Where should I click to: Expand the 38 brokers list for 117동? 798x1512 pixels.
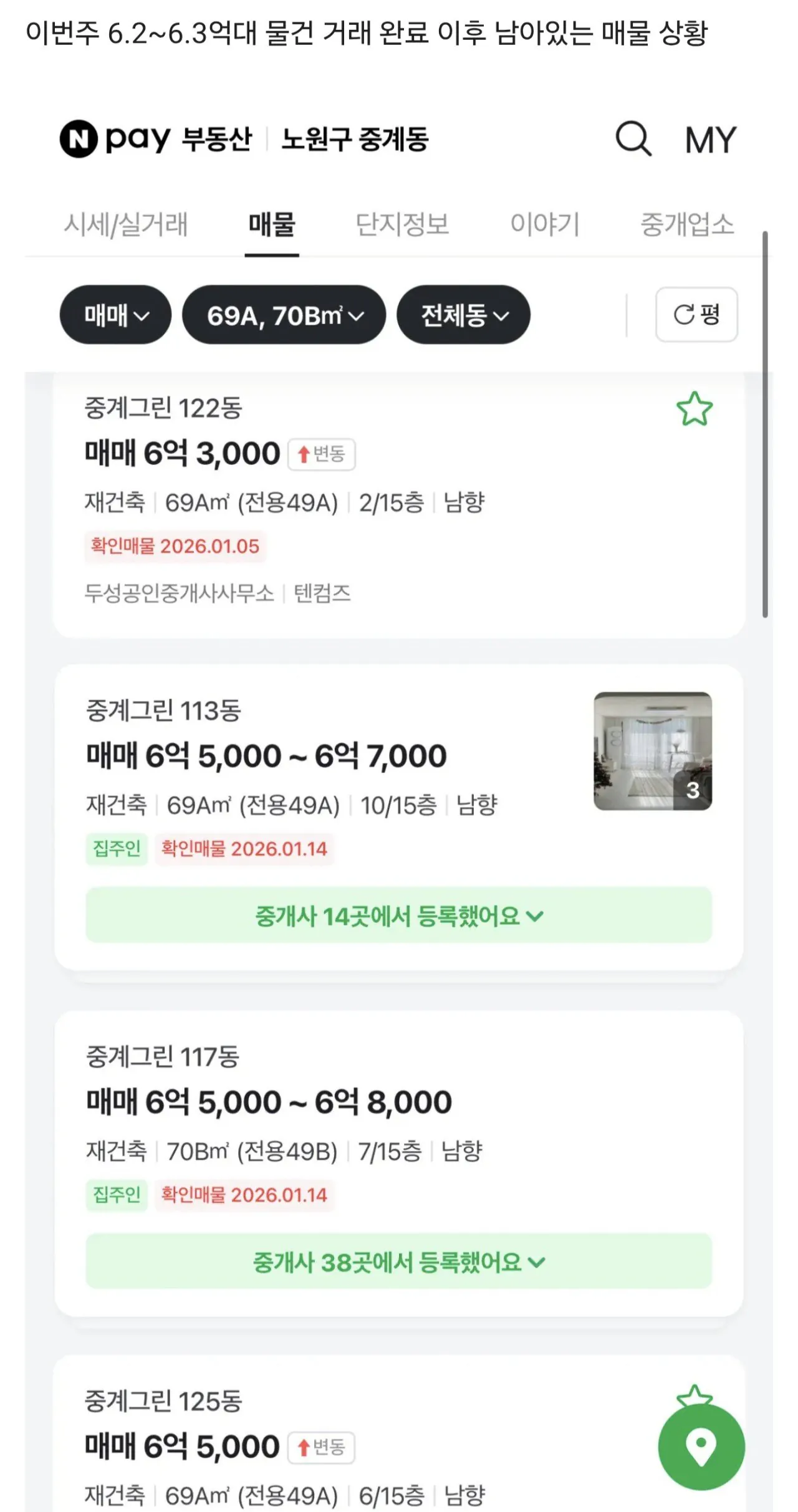398,1261
